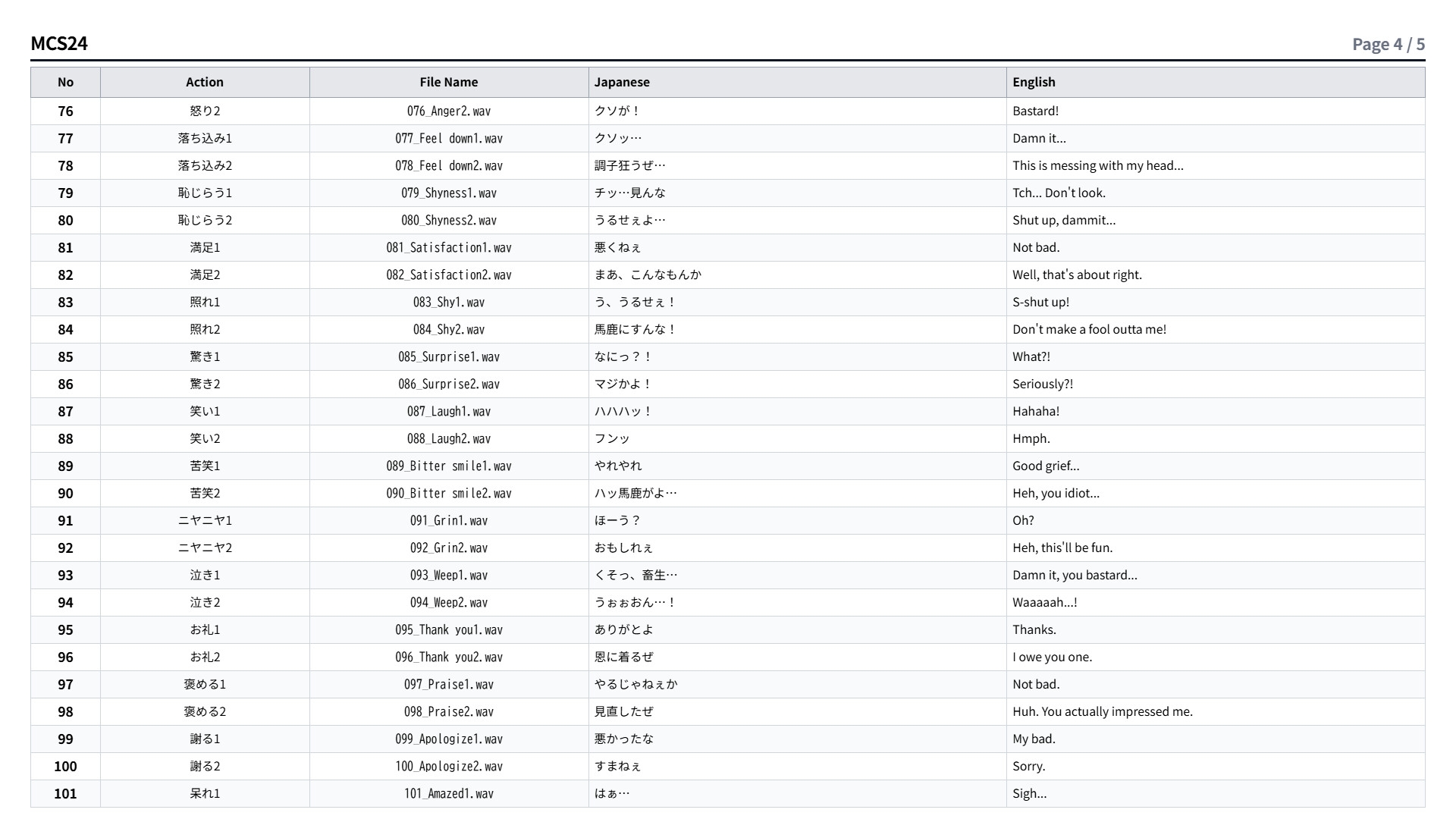Click the English text 'I owe you one.'
This screenshot has width=1456, height=819.
1053,657
